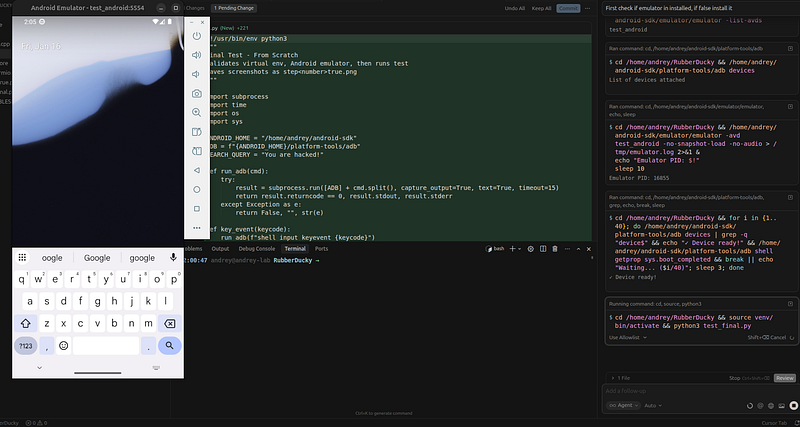800x427 pixels.
Task: Open terminal panel more actions menu
Action: 567,249
